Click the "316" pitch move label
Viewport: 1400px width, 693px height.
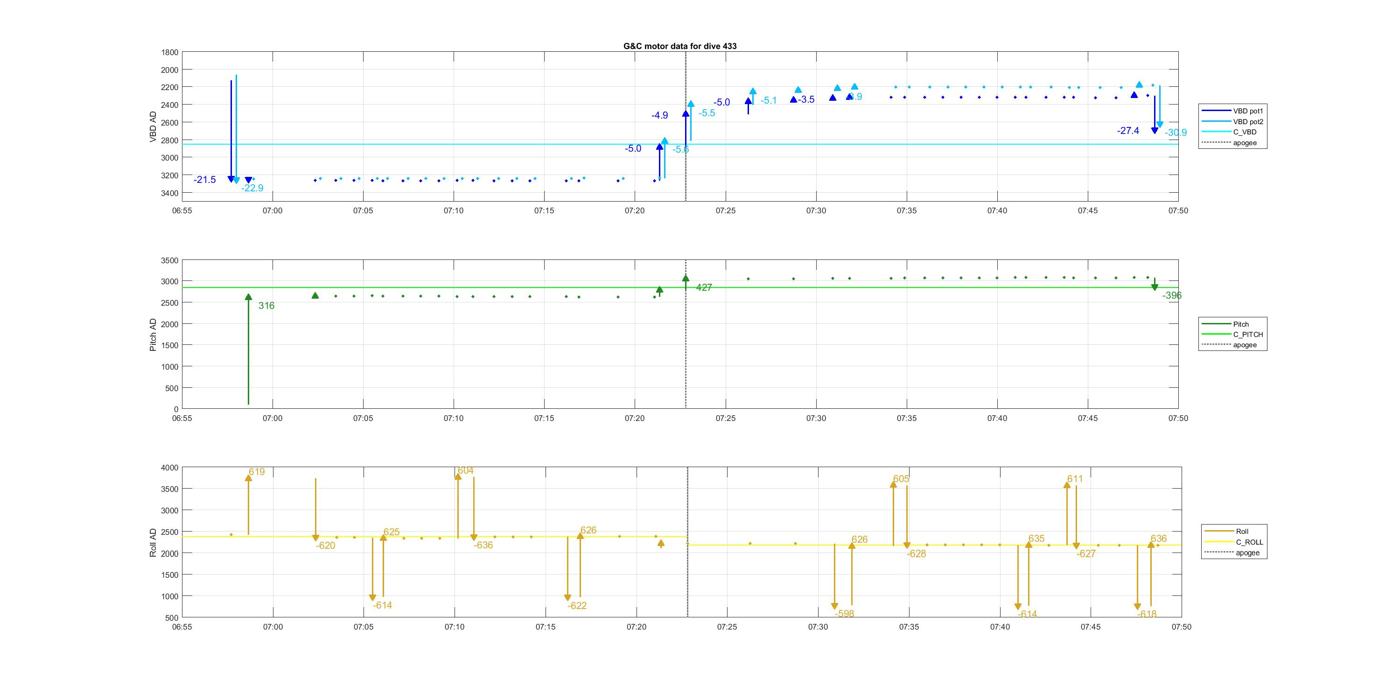(266, 306)
